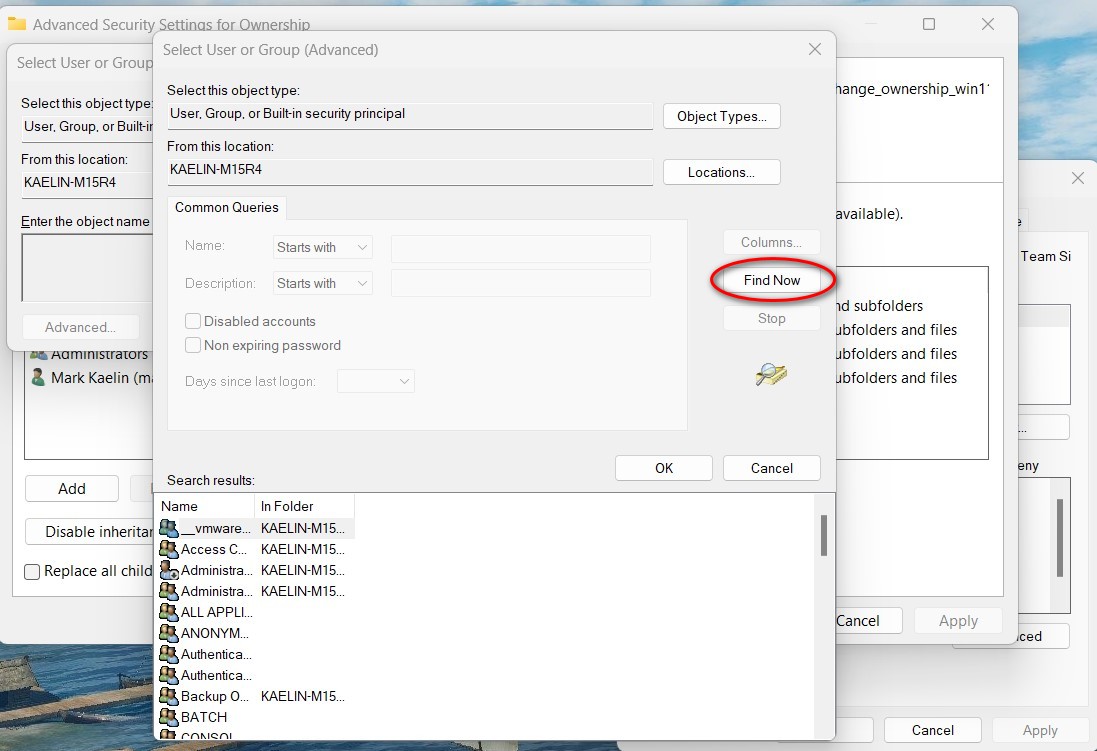Select the Backup Operators group icon
The image size is (1097, 751).
(x=168, y=696)
